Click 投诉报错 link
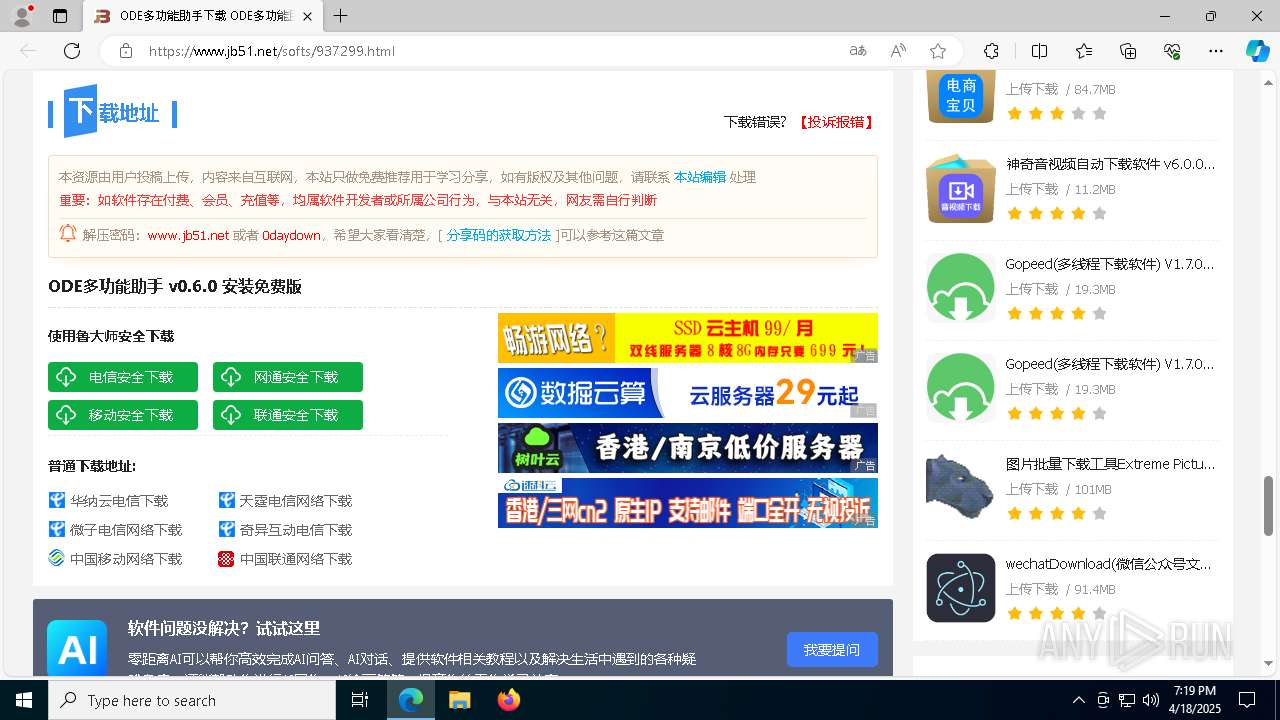 836,122
